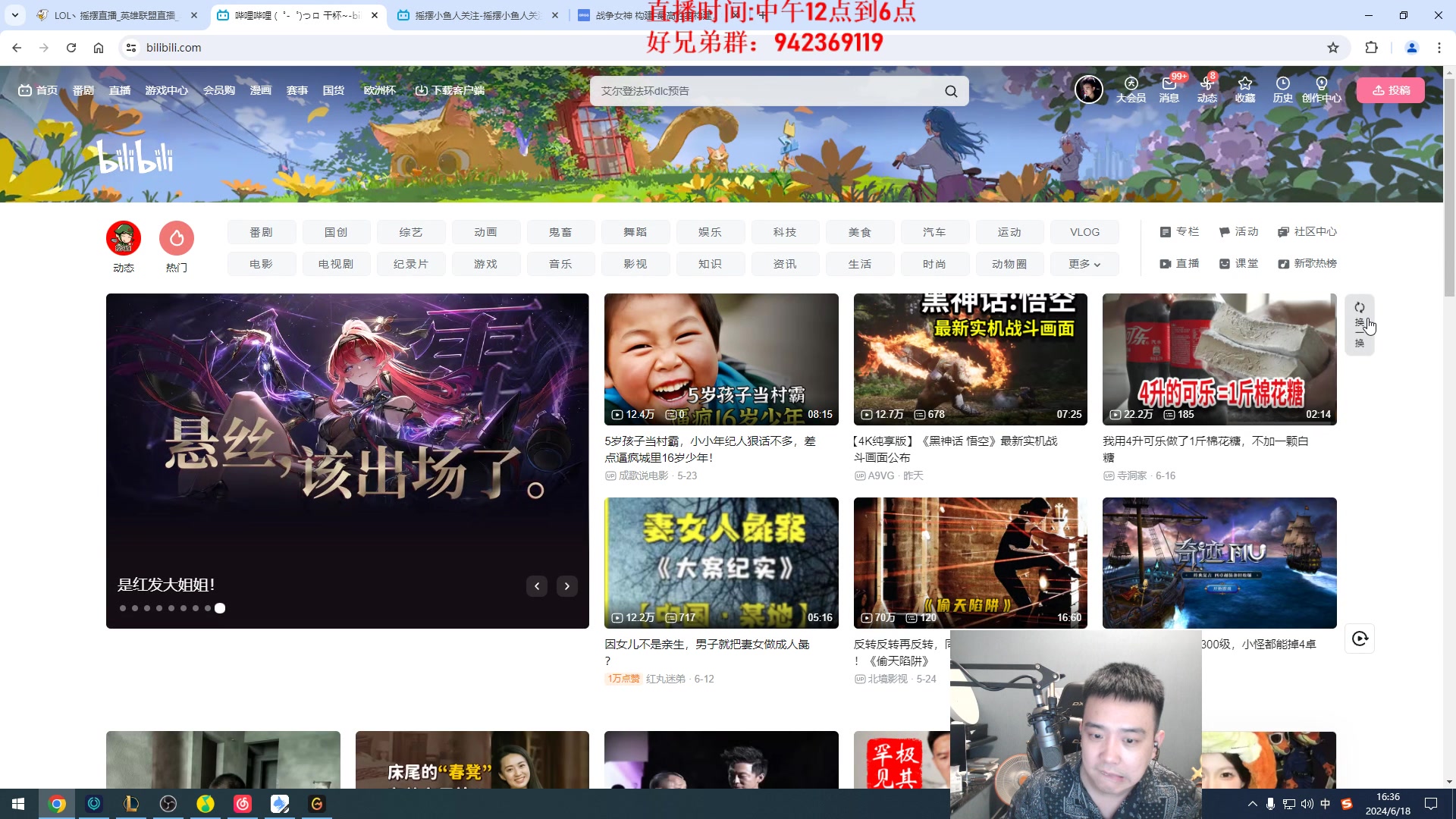Select the 纪录片 category button
Screen dimensions: 1456x819
pyautogui.click(x=411, y=264)
